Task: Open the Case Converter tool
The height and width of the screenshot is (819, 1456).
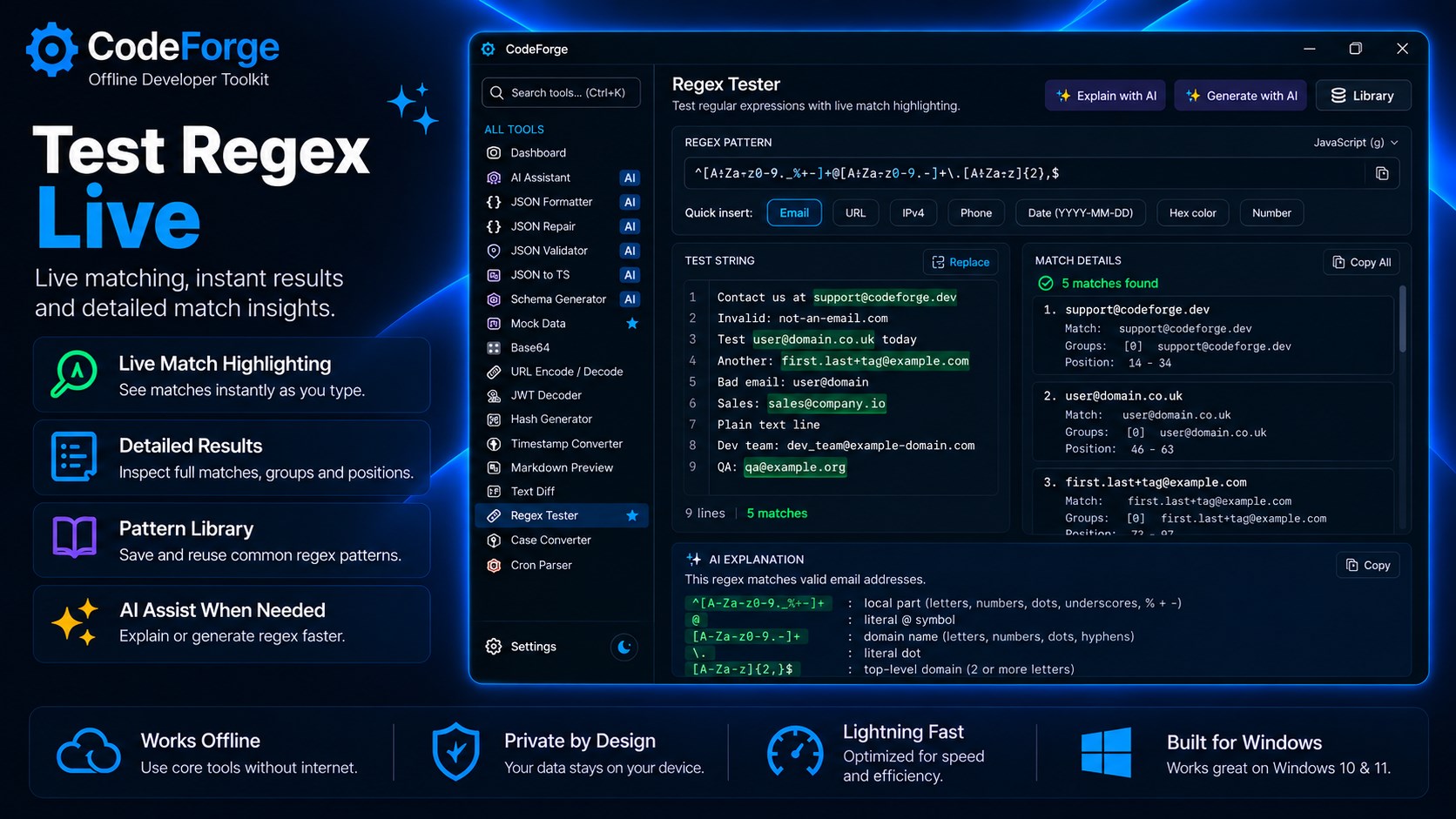Action: coord(562,540)
